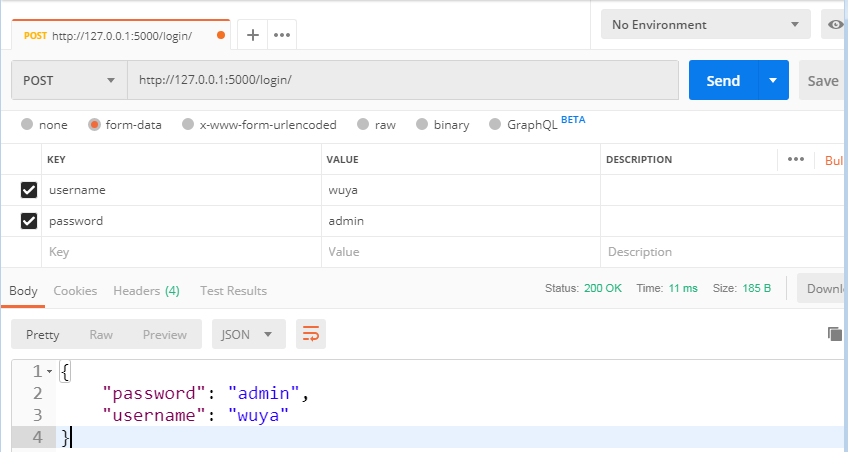Switch to the Cookies response tab
The image size is (848, 452).
(75, 291)
